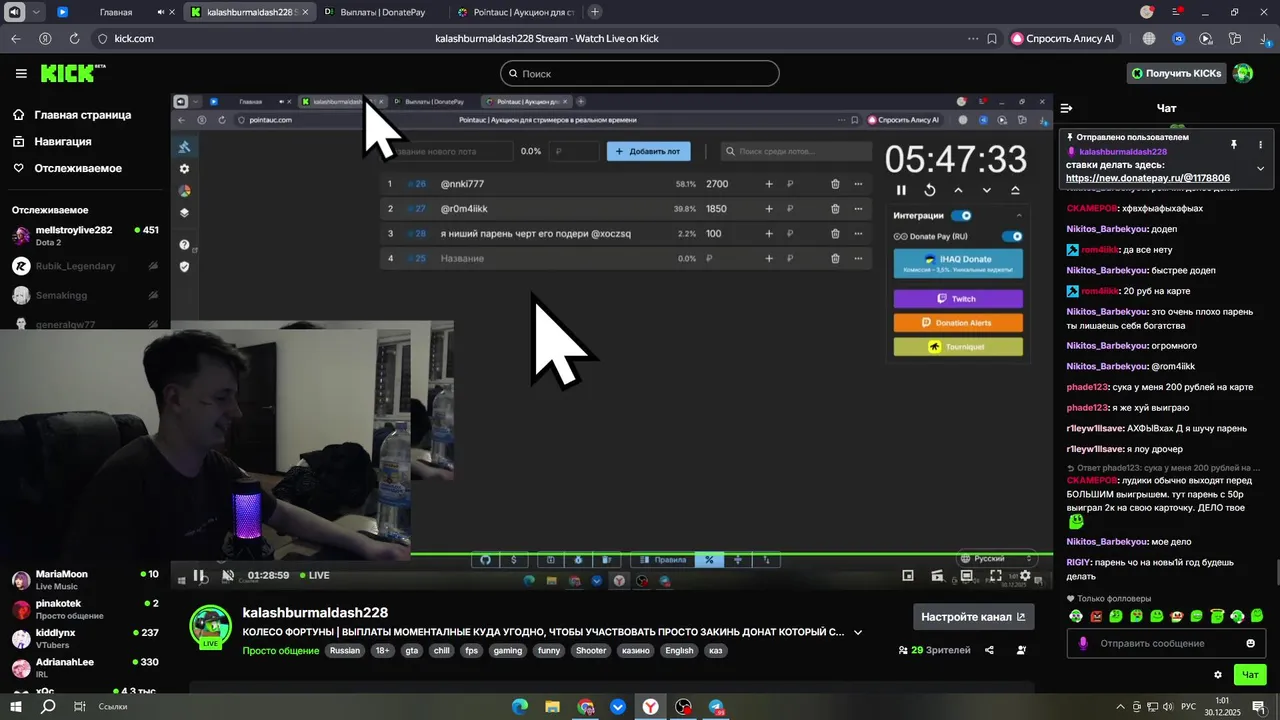Open the browser downloads icon
The height and width of the screenshot is (720, 1280).
click(1264, 38)
